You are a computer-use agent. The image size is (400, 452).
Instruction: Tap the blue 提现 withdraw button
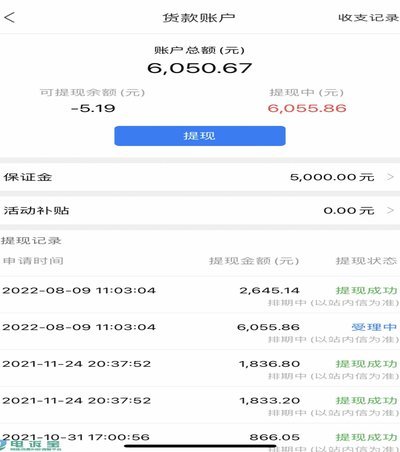pyautogui.click(x=200, y=136)
